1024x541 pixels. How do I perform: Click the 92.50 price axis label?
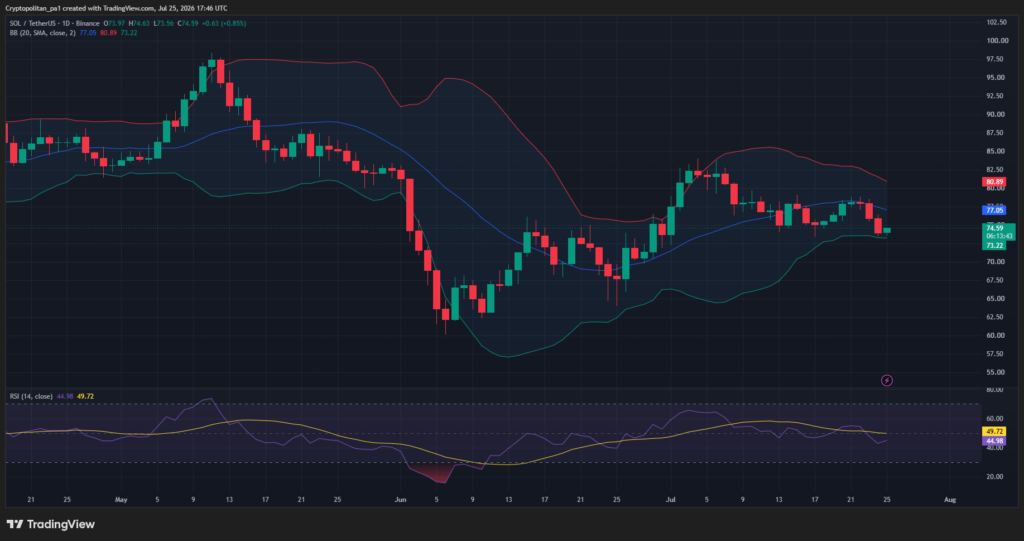pyautogui.click(x=995, y=96)
